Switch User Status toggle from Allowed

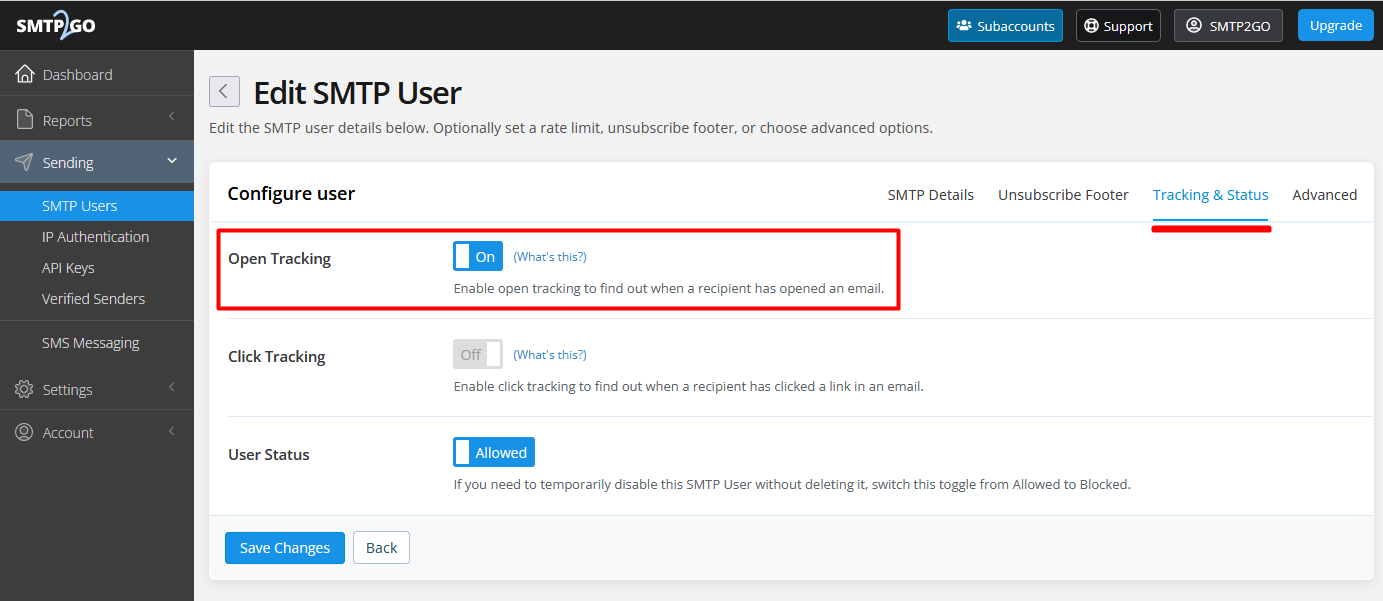pyautogui.click(x=494, y=453)
